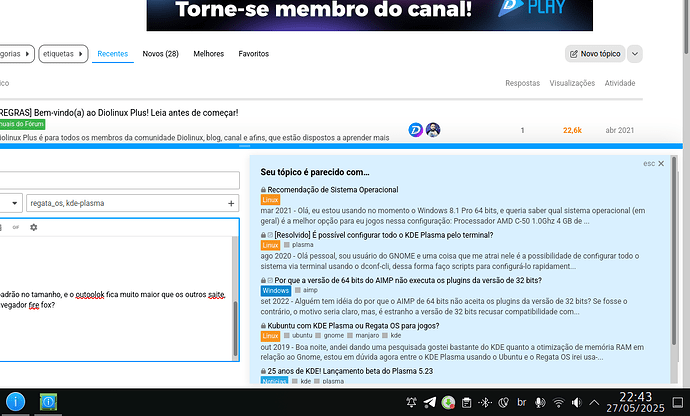Focus the topic title input field

(x=119, y=180)
